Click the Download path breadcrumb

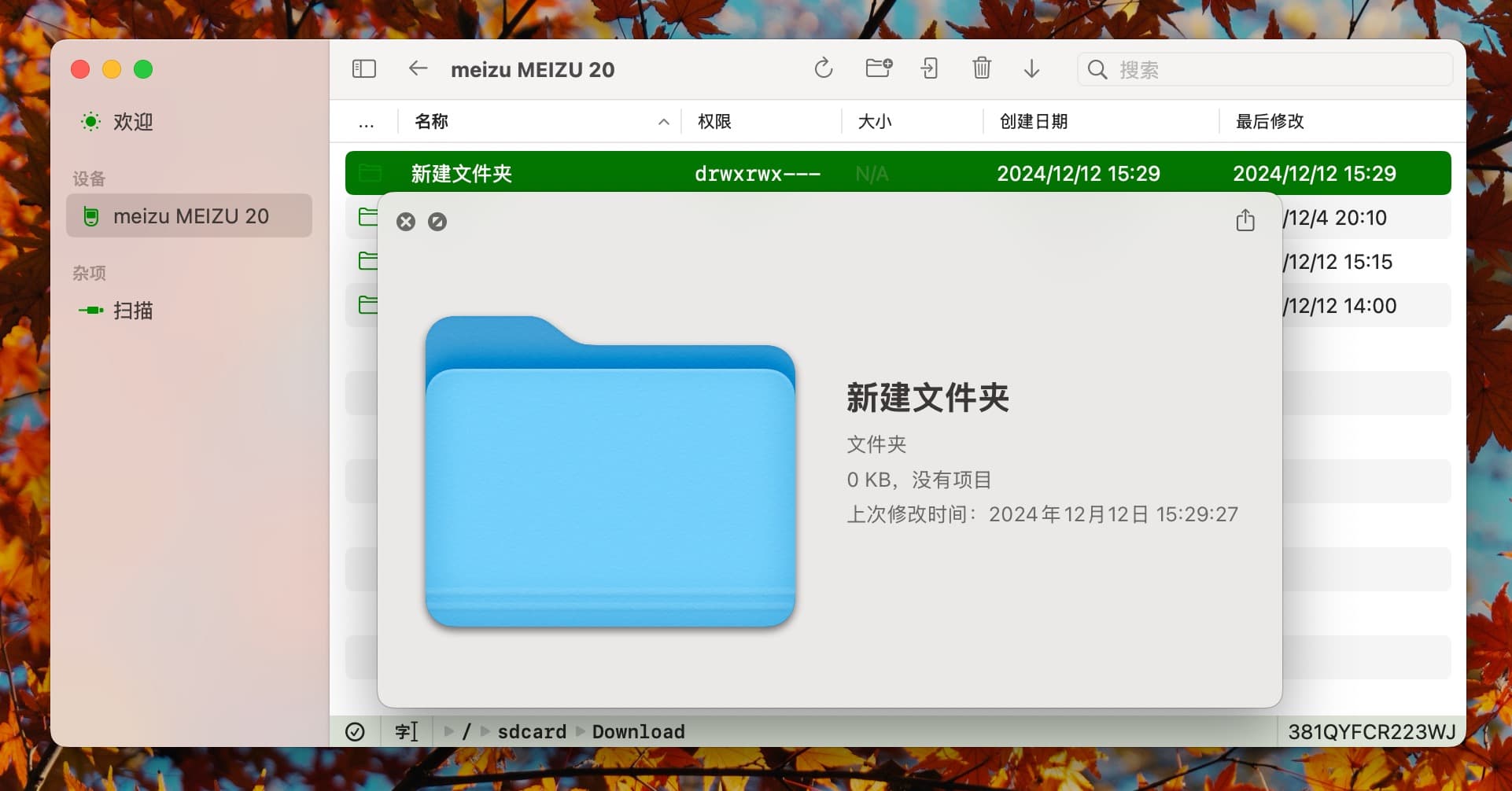(x=638, y=732)
